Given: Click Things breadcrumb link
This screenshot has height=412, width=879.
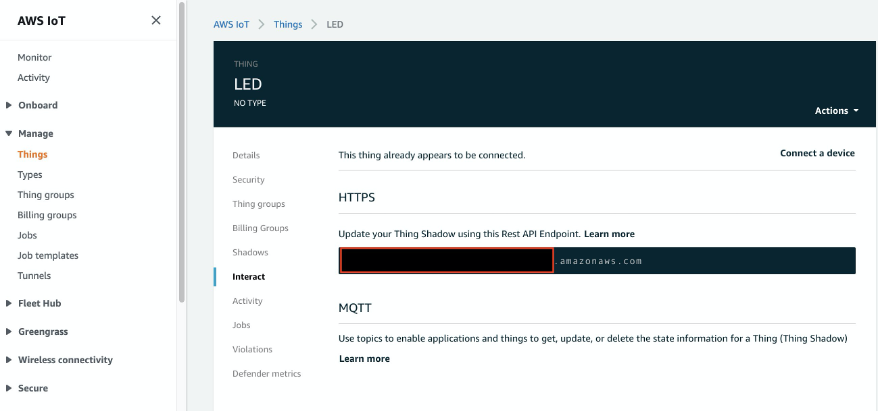Looking at the screenshot, I should (x=288, y=25).
